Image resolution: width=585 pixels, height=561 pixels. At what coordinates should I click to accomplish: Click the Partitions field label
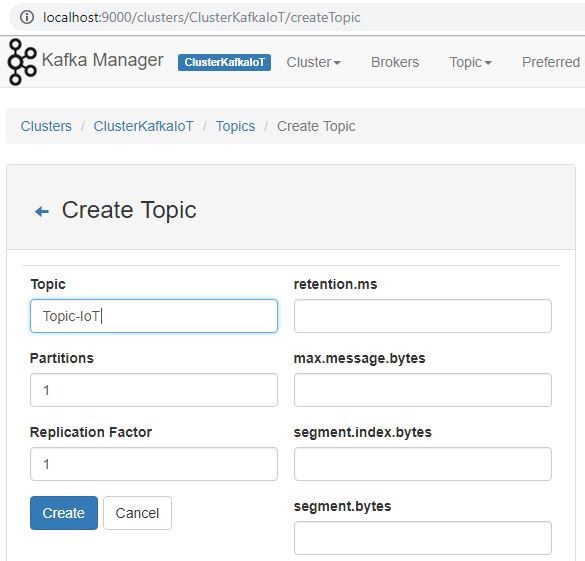[62, 358]
